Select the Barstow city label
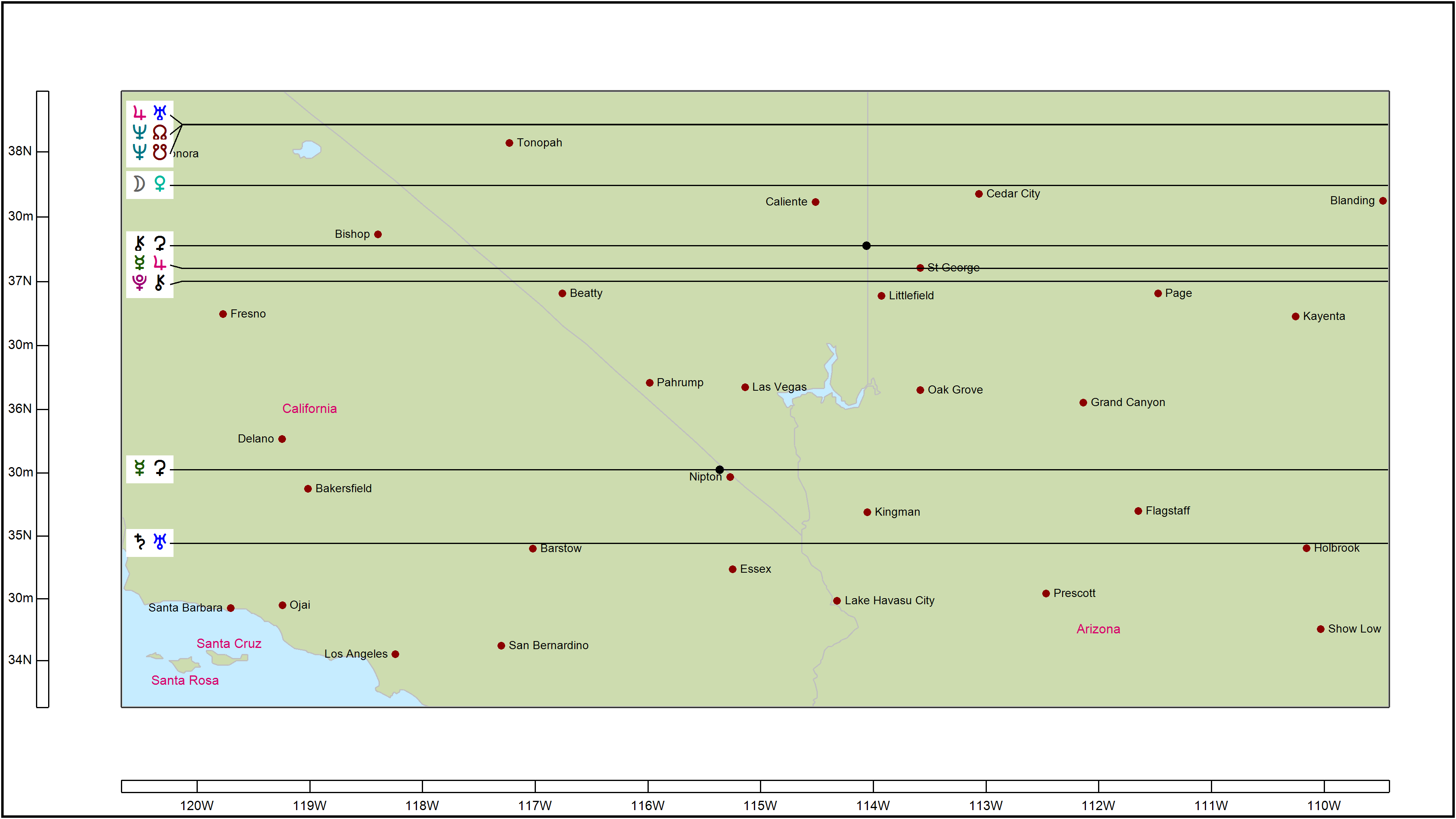The width and height of the screenshot is (1456, 819). point(561,548)
